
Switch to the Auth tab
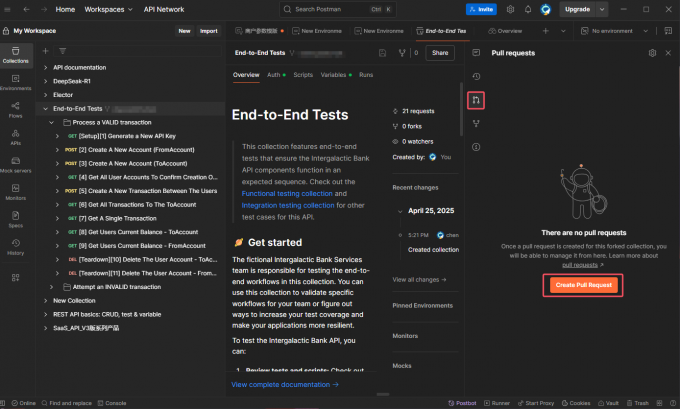(276, 75)
